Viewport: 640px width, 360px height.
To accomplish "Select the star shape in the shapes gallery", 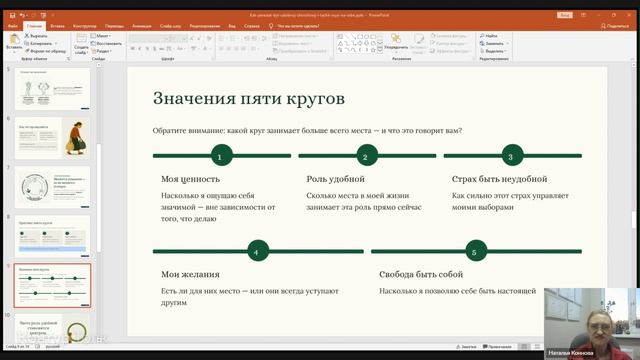I will pyautogui.click(x=373, y=50).
